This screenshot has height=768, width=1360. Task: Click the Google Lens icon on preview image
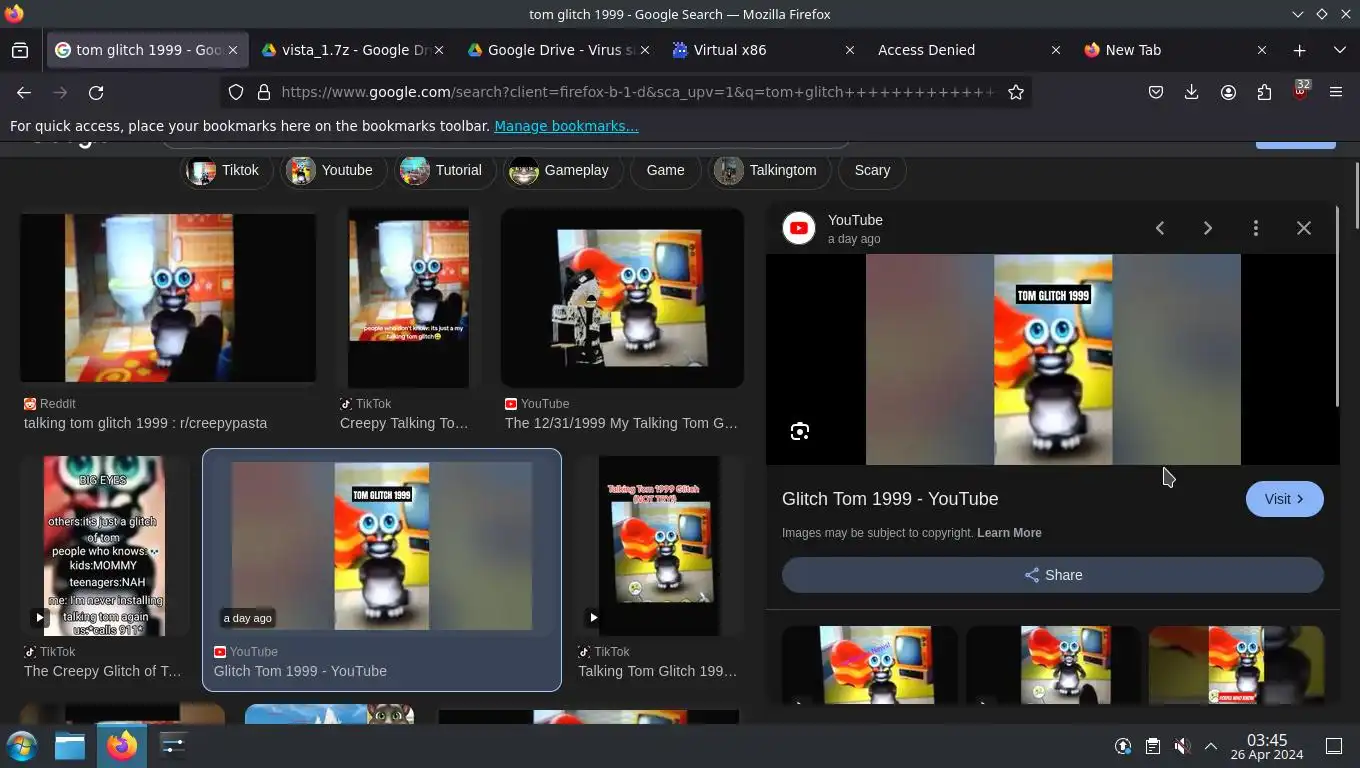[800, 431]
